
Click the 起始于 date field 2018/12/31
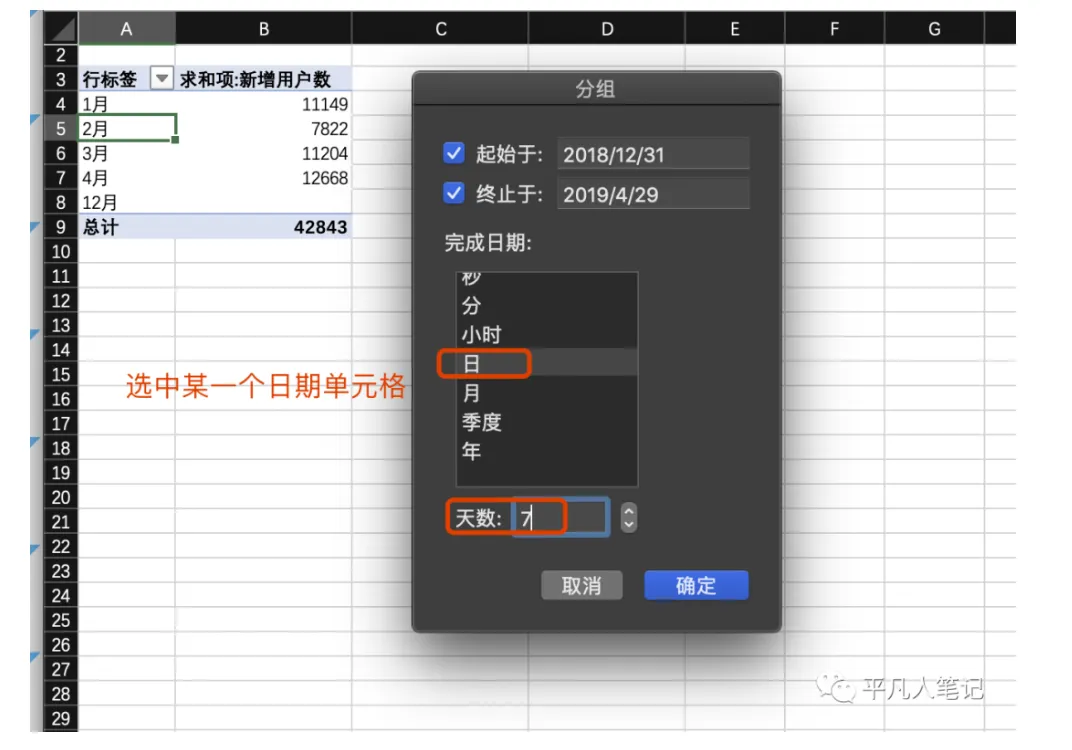coord(653,154)
